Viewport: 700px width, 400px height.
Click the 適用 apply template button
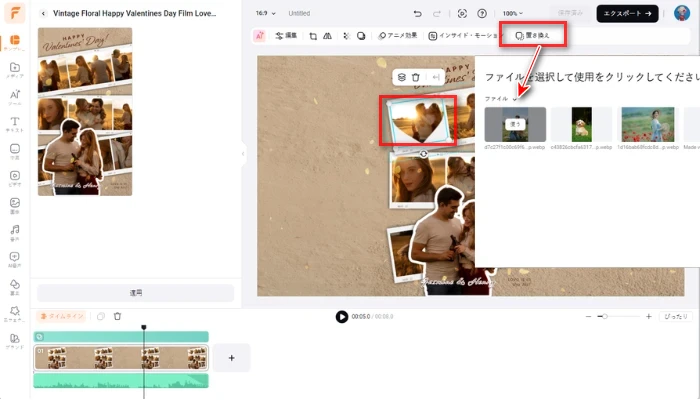tap(135, 293)
